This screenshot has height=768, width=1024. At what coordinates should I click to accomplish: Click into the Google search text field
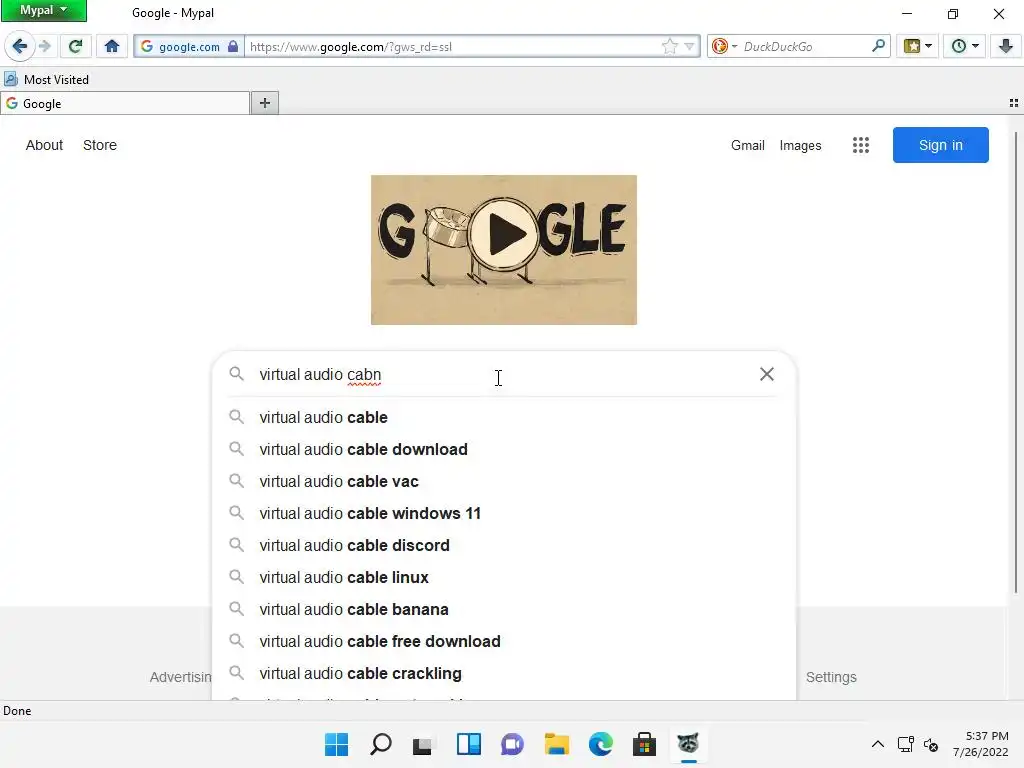pos(503,374)
